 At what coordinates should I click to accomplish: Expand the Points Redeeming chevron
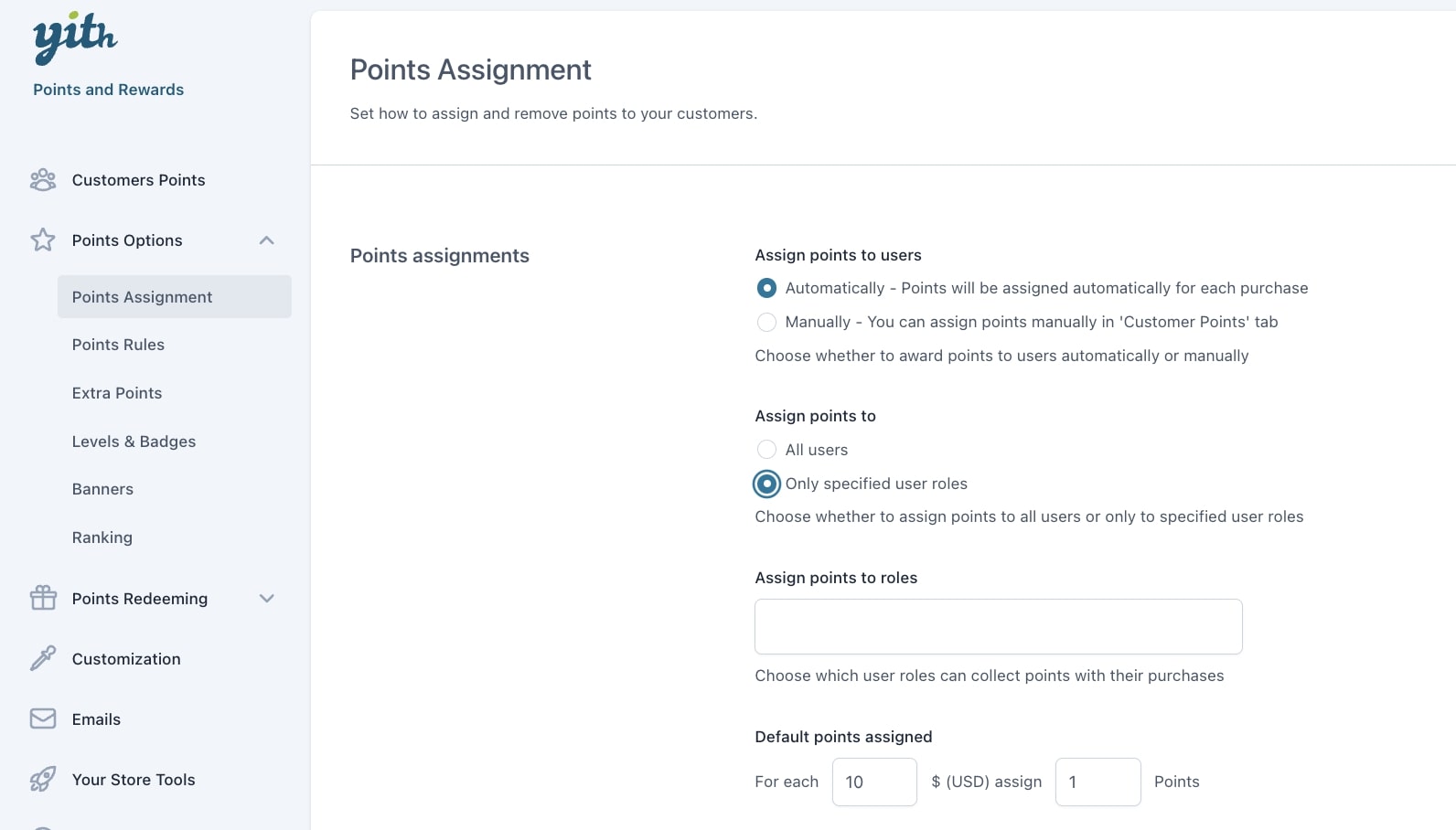267,599
